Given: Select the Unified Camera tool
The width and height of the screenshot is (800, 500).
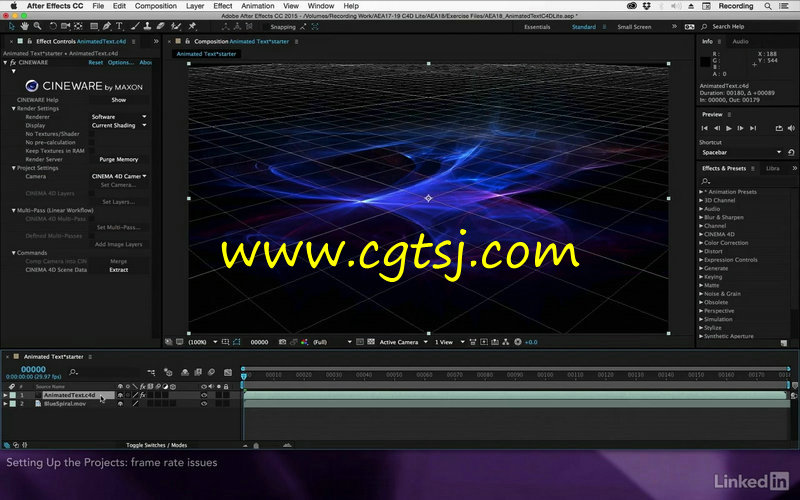Looking at the screenshot, I should coord(65,26).
